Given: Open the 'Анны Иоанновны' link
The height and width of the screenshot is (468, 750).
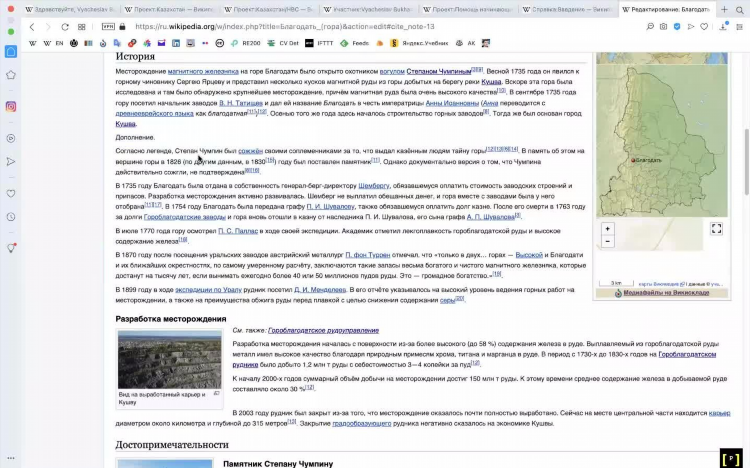Looking at the screenshot, I should tap(452, 103).
